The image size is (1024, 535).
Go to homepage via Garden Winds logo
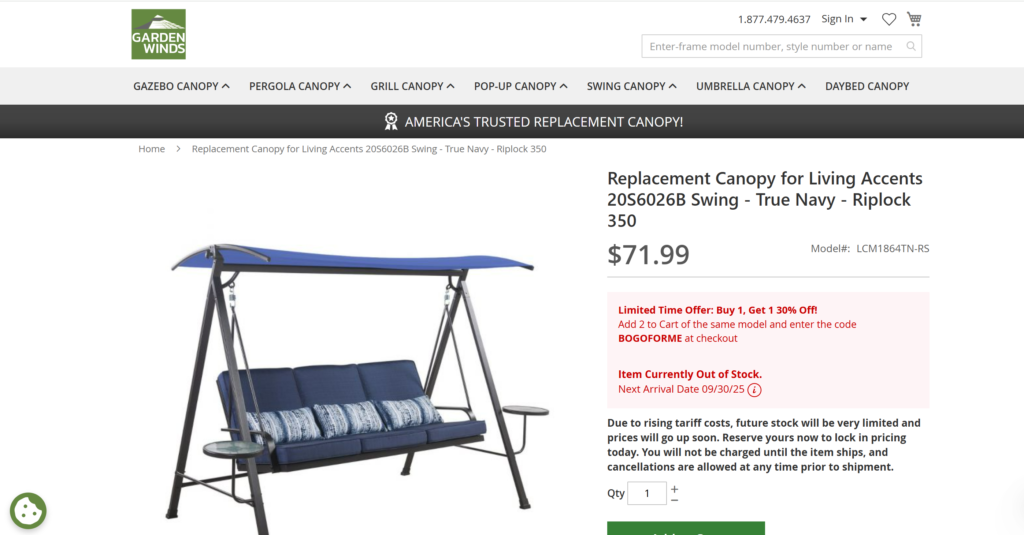[159, 34]
